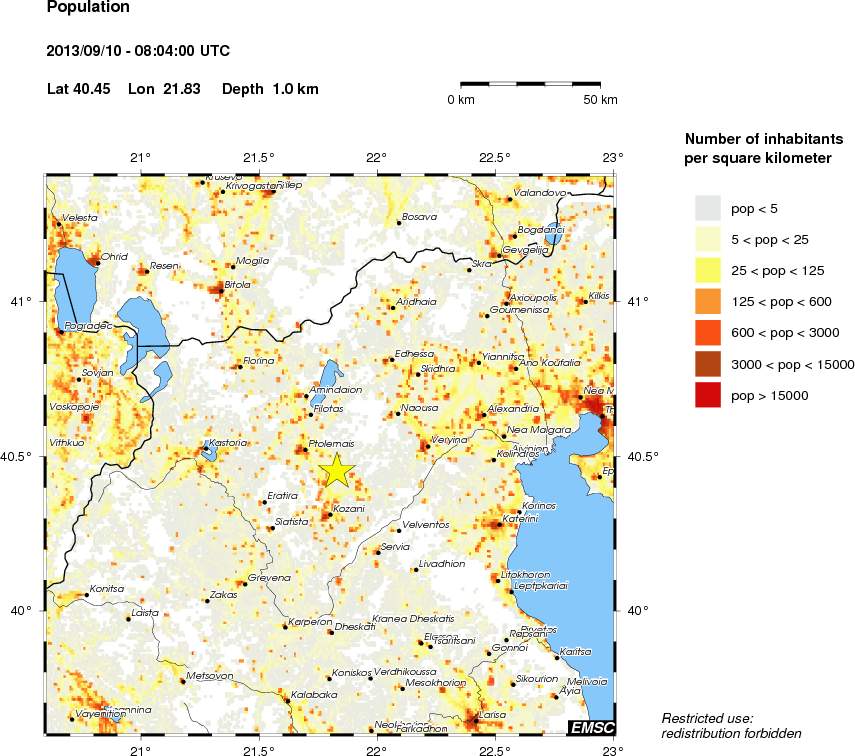
Task: Click the 'Depth 1.0 km' value
Action: click(270, 89)
